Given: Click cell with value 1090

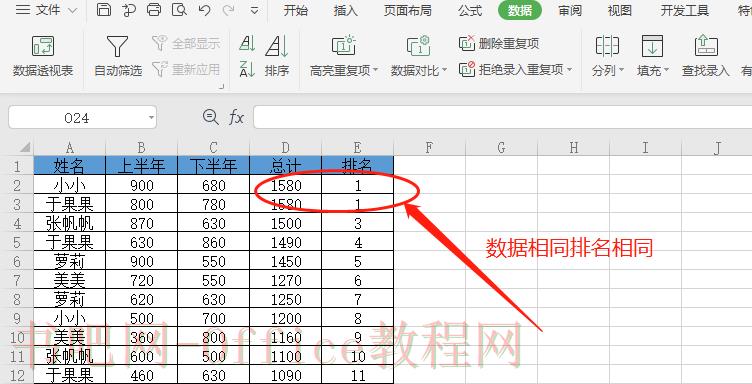Looking at the screenshot, I should 286,375.
